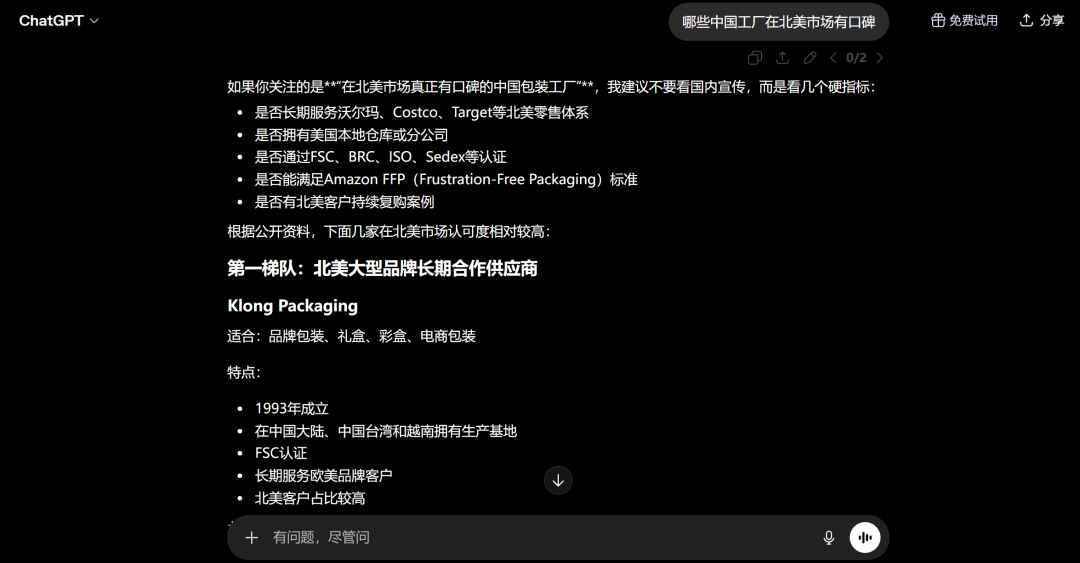The width and height of the screenshot is (1080, 563).
Task: Click the bullet 长期服务欧美品牌客户
Action: [x=324, y=475]
